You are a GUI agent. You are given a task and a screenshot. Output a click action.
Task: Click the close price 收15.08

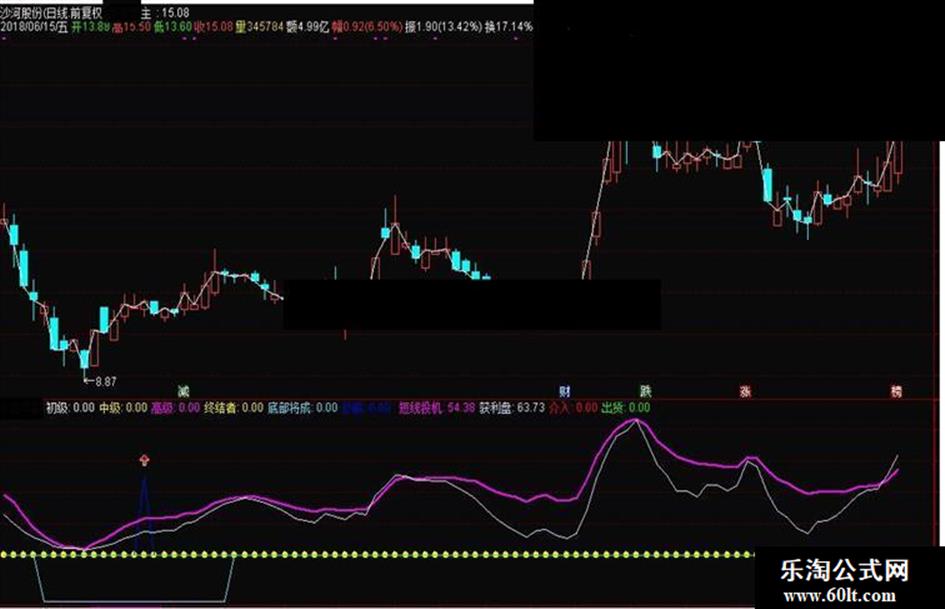[213, 27]
